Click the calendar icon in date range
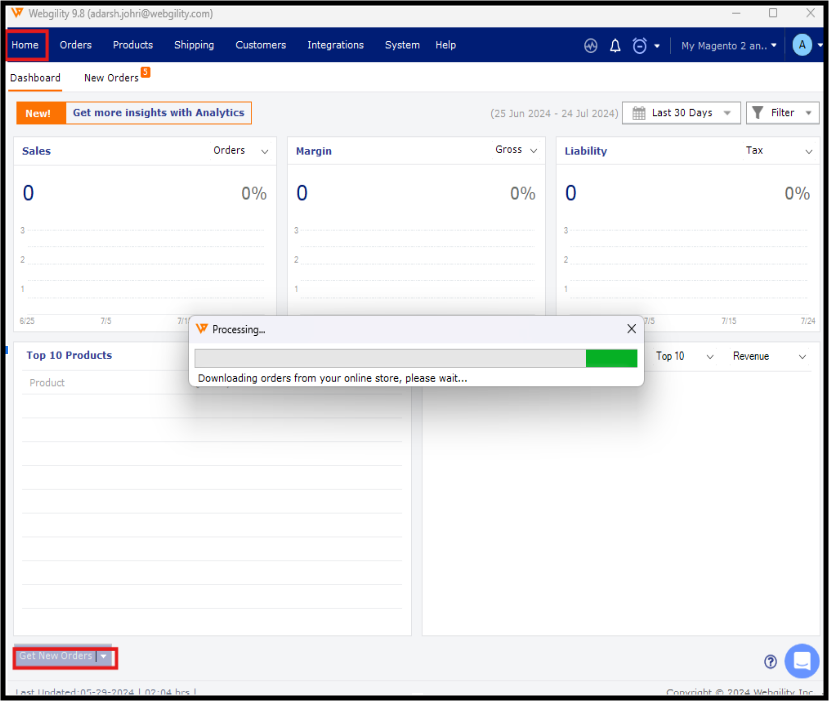Screen dimensions: 829x701 point(639,113)
